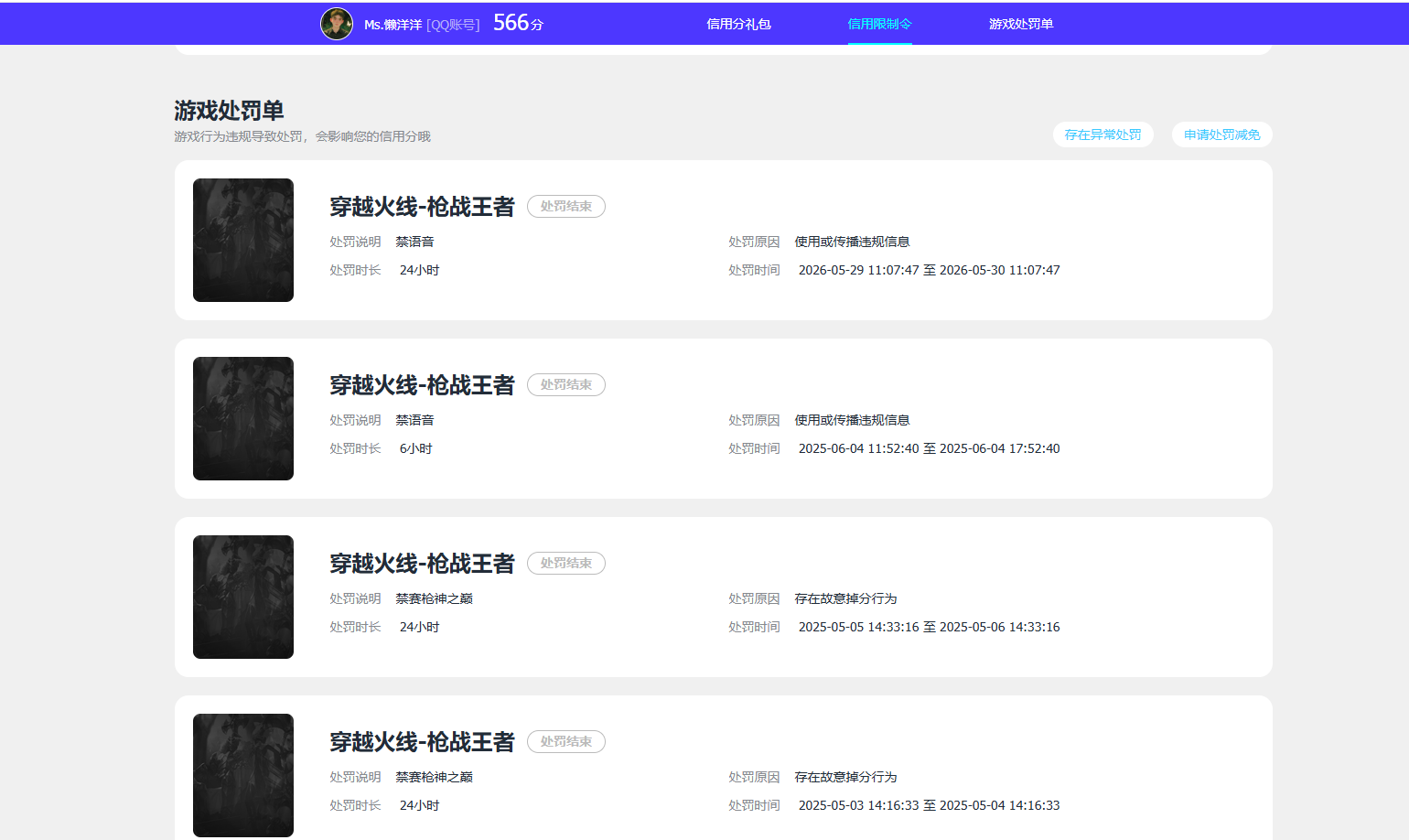Screen dimensions: 1409x840
Task: Click username Ms.懒洋洋 in header
Action: pos(393,25)
